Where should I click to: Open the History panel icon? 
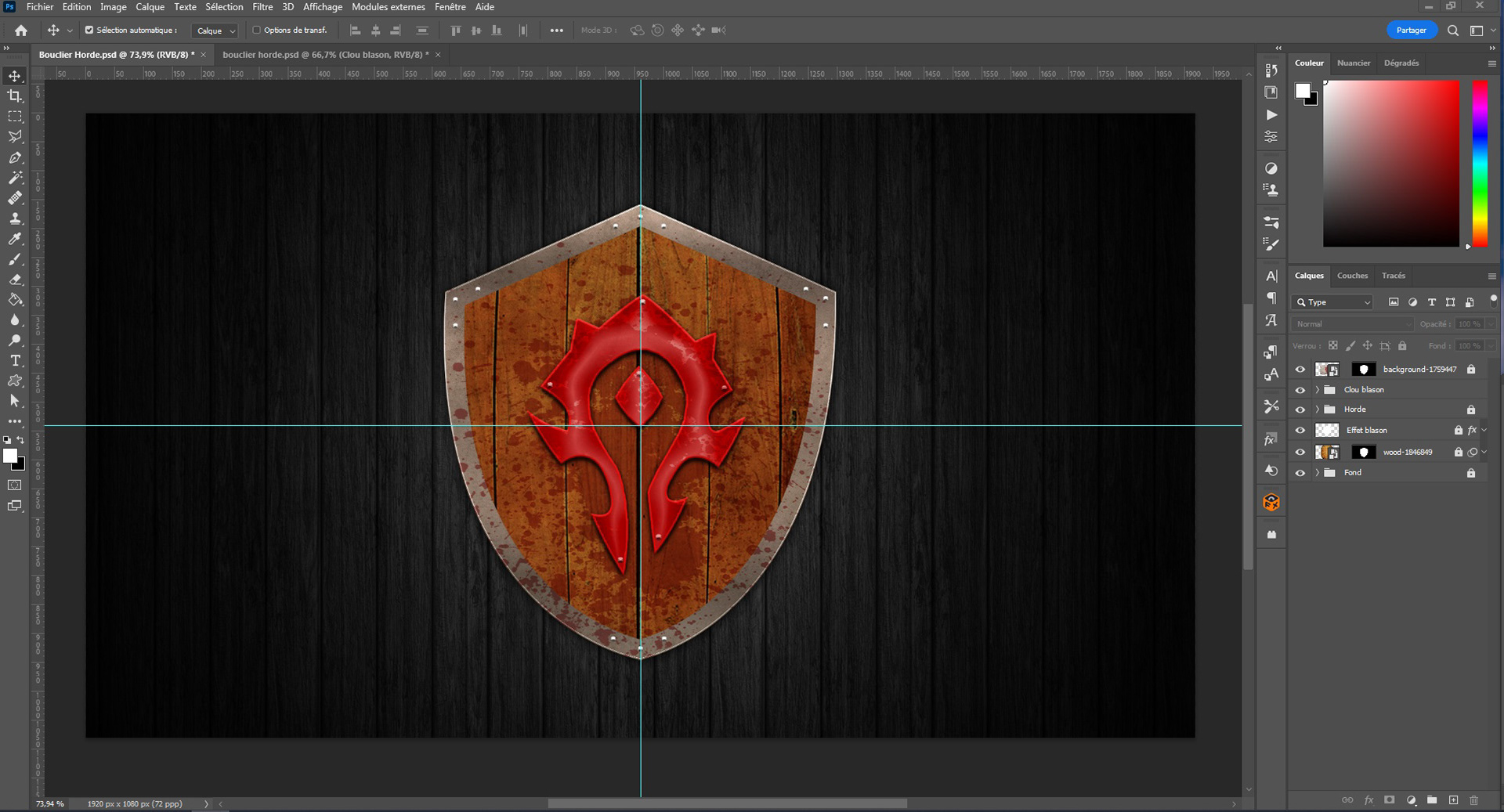pos(1271,70)
